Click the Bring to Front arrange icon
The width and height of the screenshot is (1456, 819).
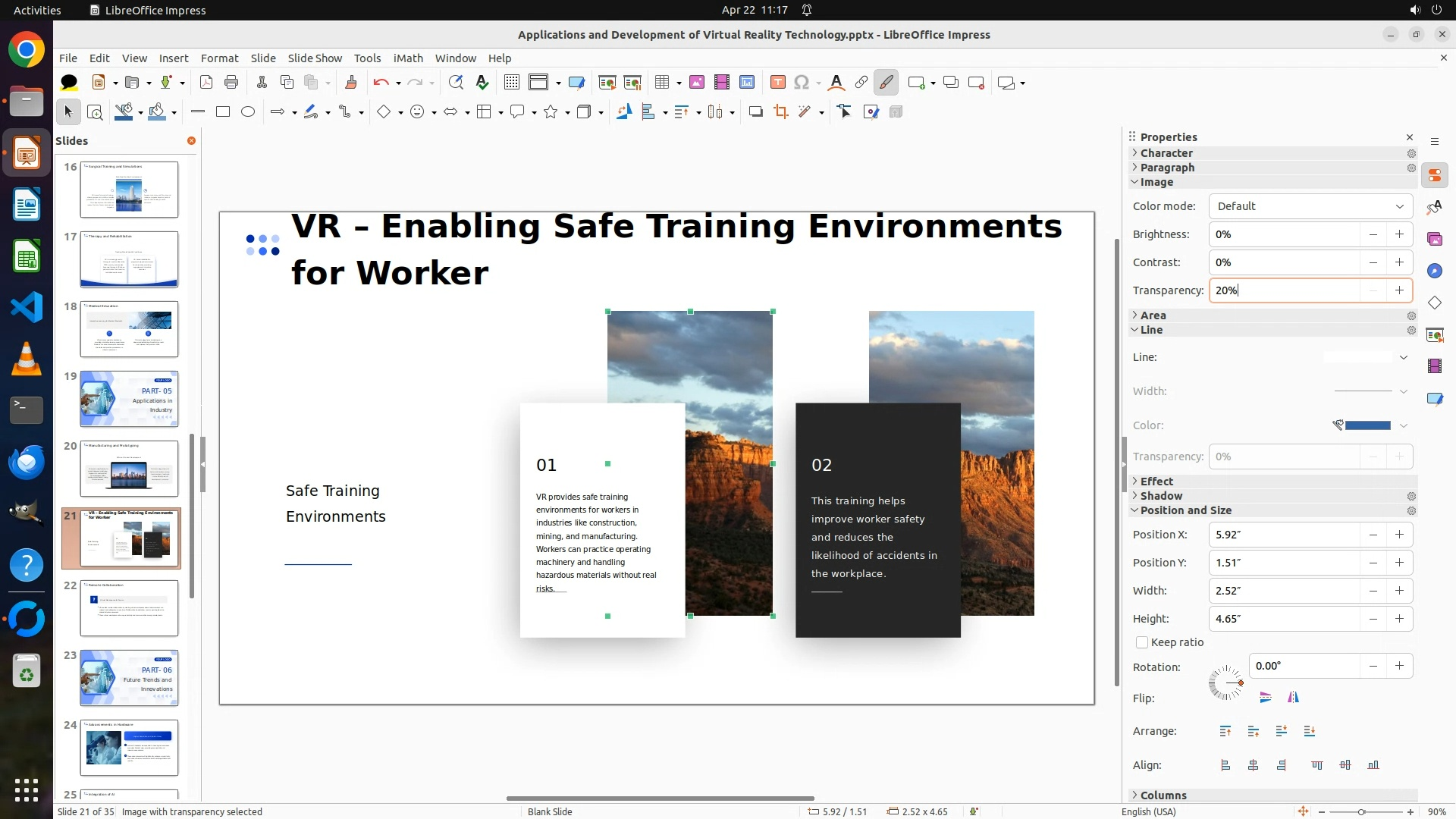[x=1225, y=731]
